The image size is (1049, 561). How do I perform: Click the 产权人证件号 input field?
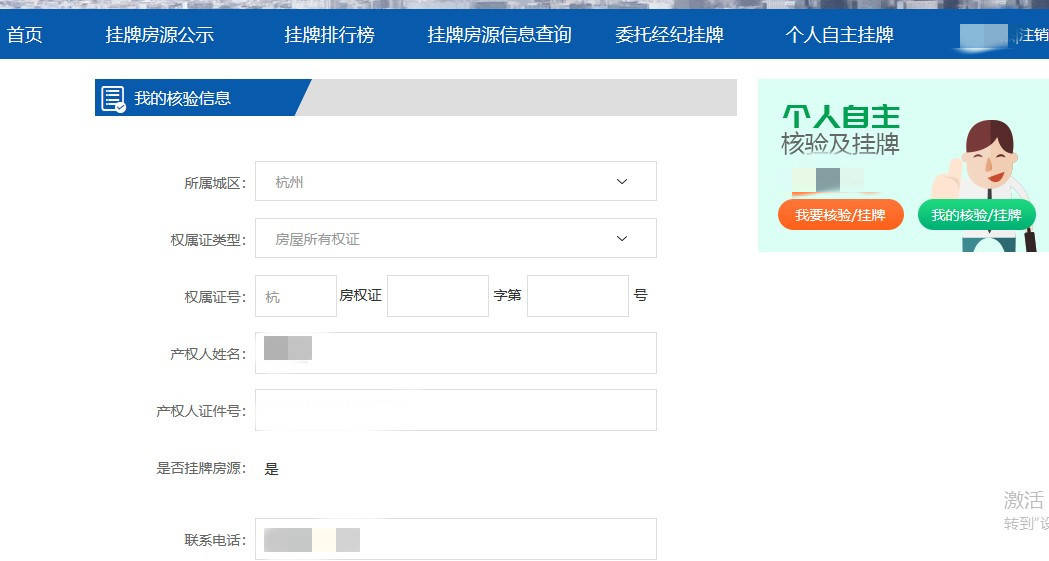pyautogui.click(x=456, y=410)
